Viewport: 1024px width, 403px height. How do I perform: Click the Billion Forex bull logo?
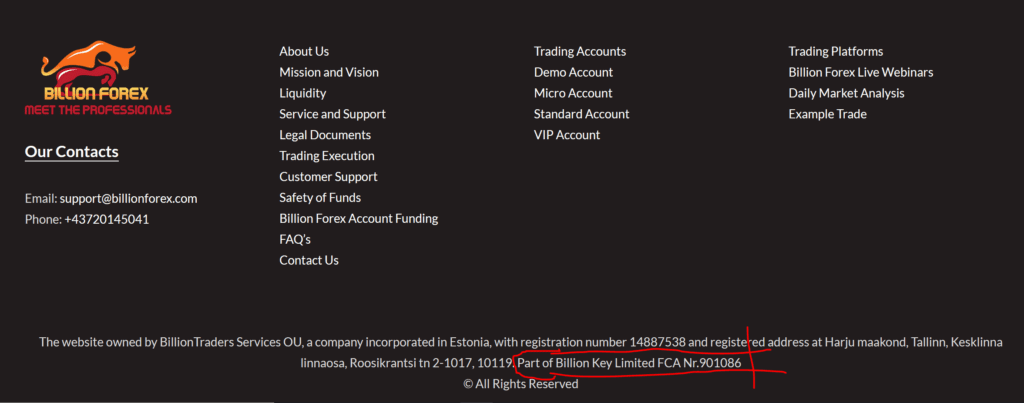coord(97,77)
